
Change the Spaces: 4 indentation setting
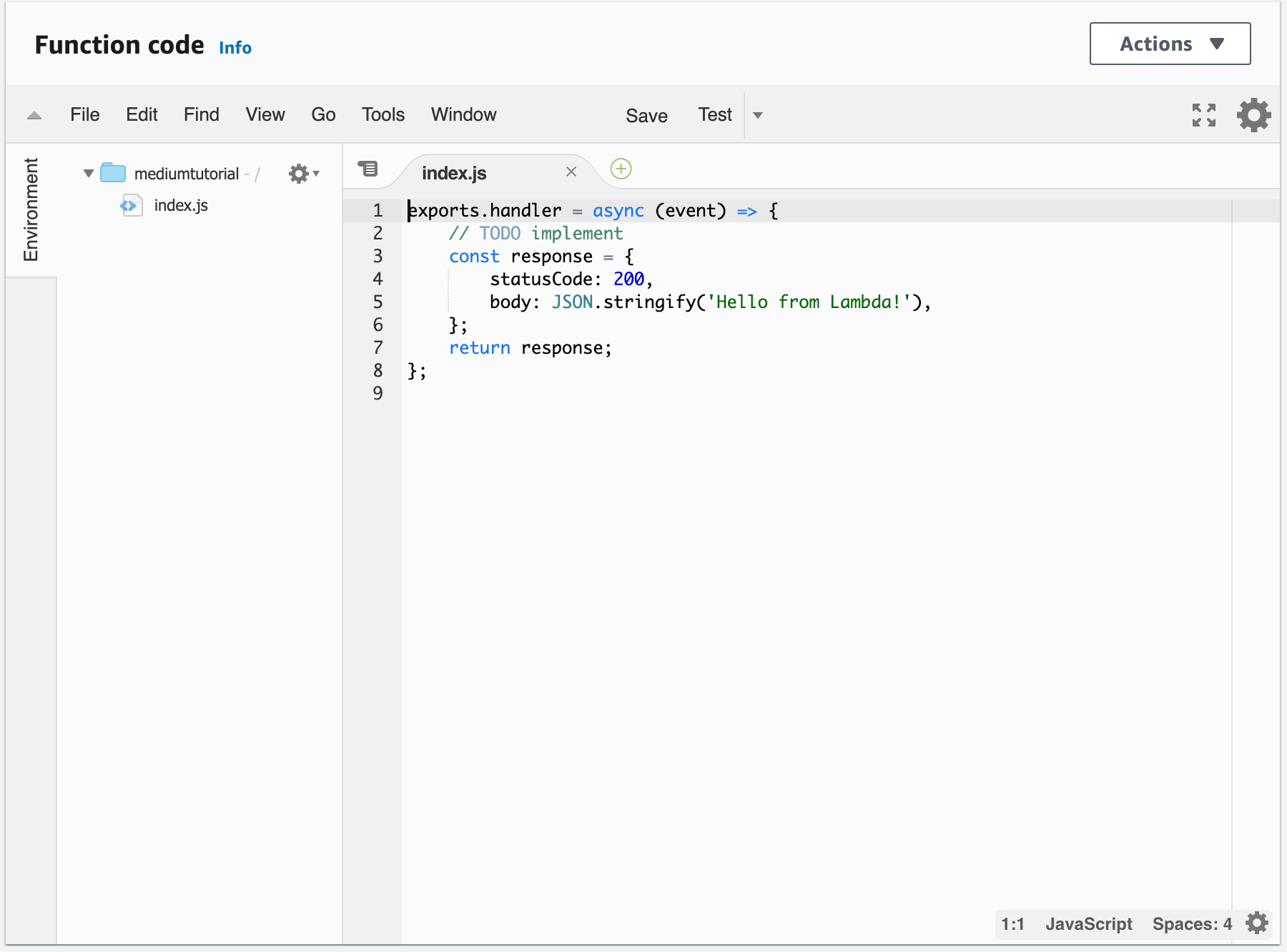click(1192, 924)
